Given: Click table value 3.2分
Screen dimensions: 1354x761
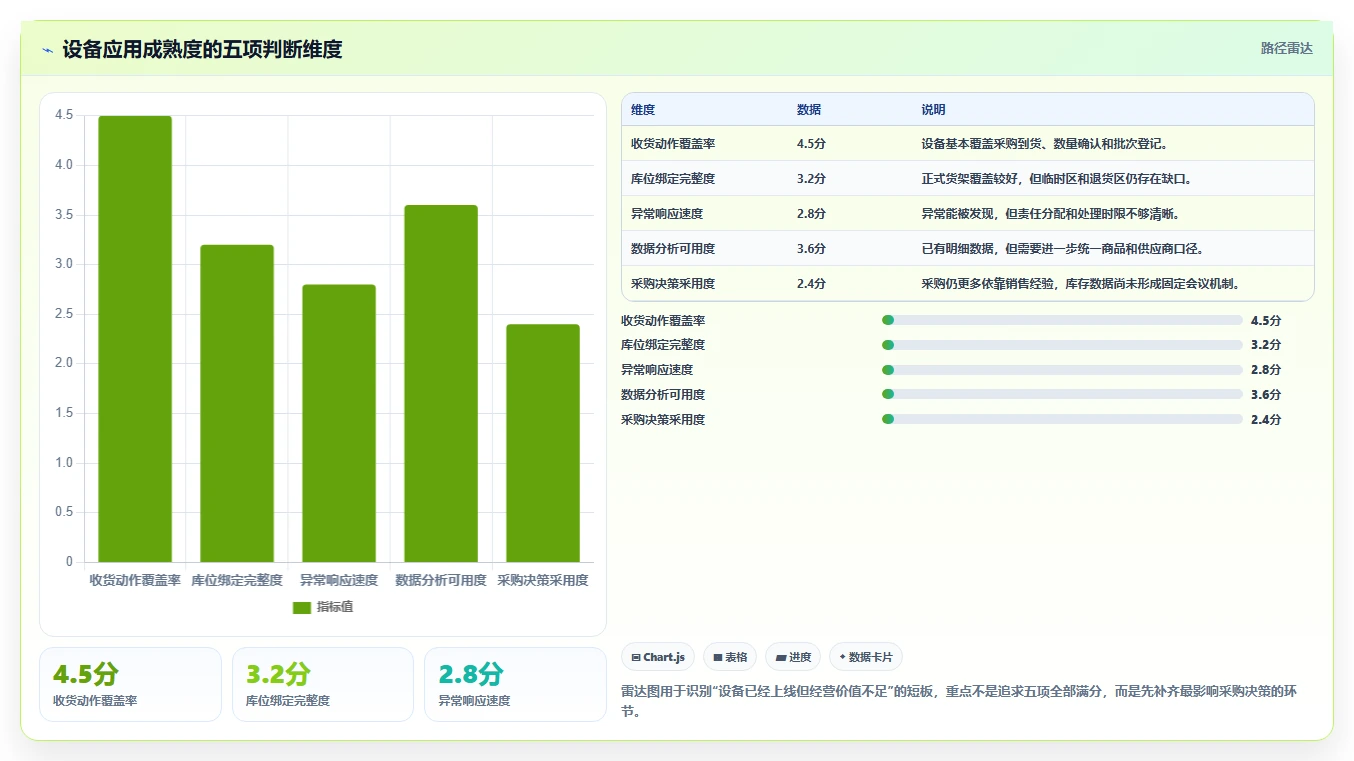Looking at the screenshot, I should pos(811,179).
